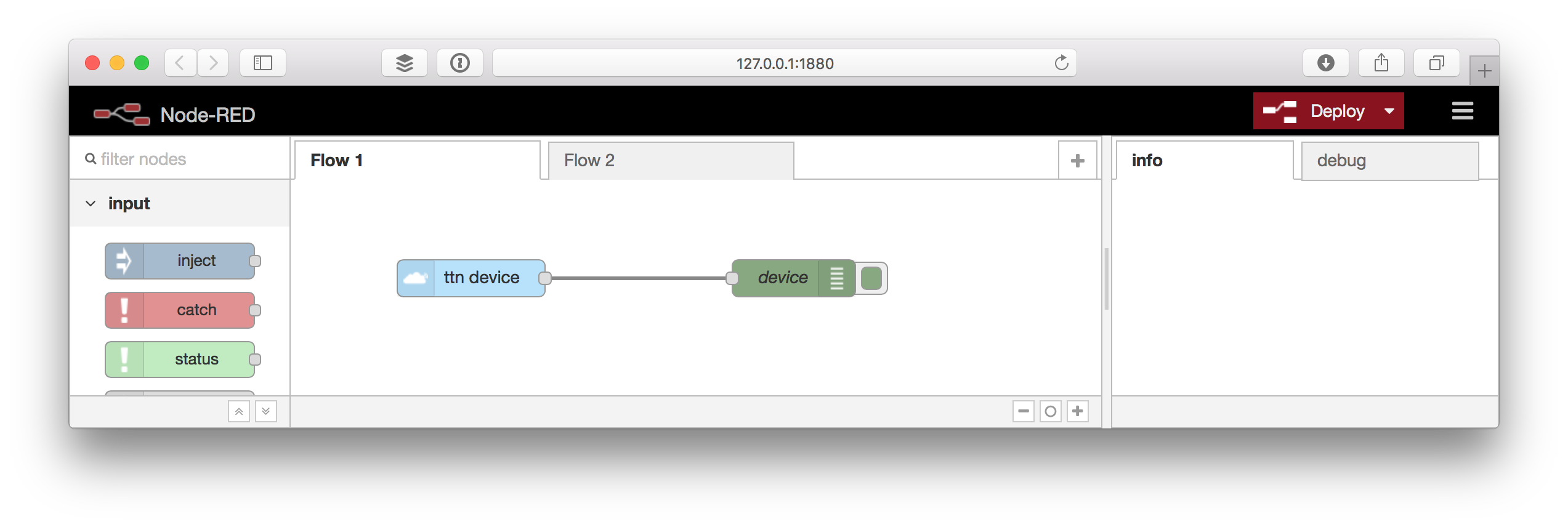Click the zoom in plus icon
Screen dimensions: 1568x527
[1078, 411]
